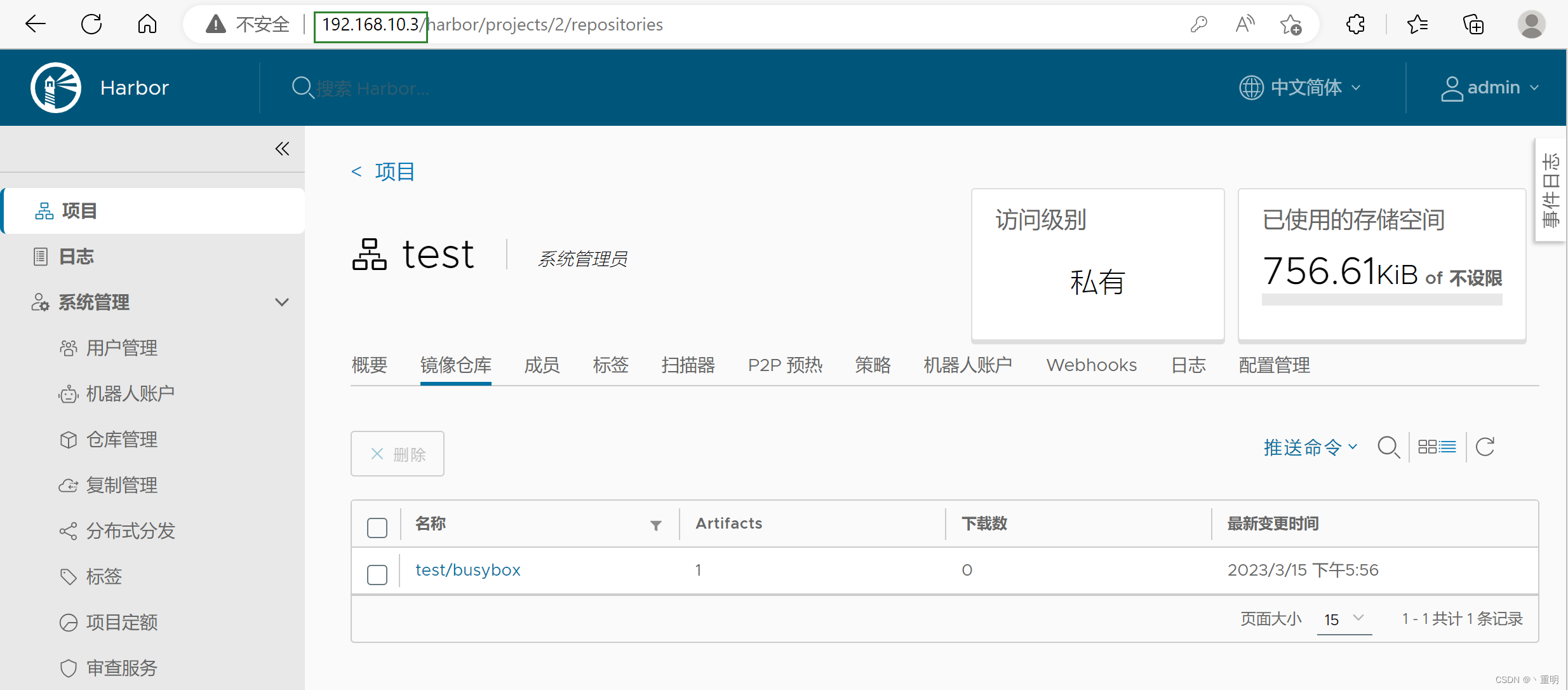Sort by Artifacts column header

click(728, 524)
